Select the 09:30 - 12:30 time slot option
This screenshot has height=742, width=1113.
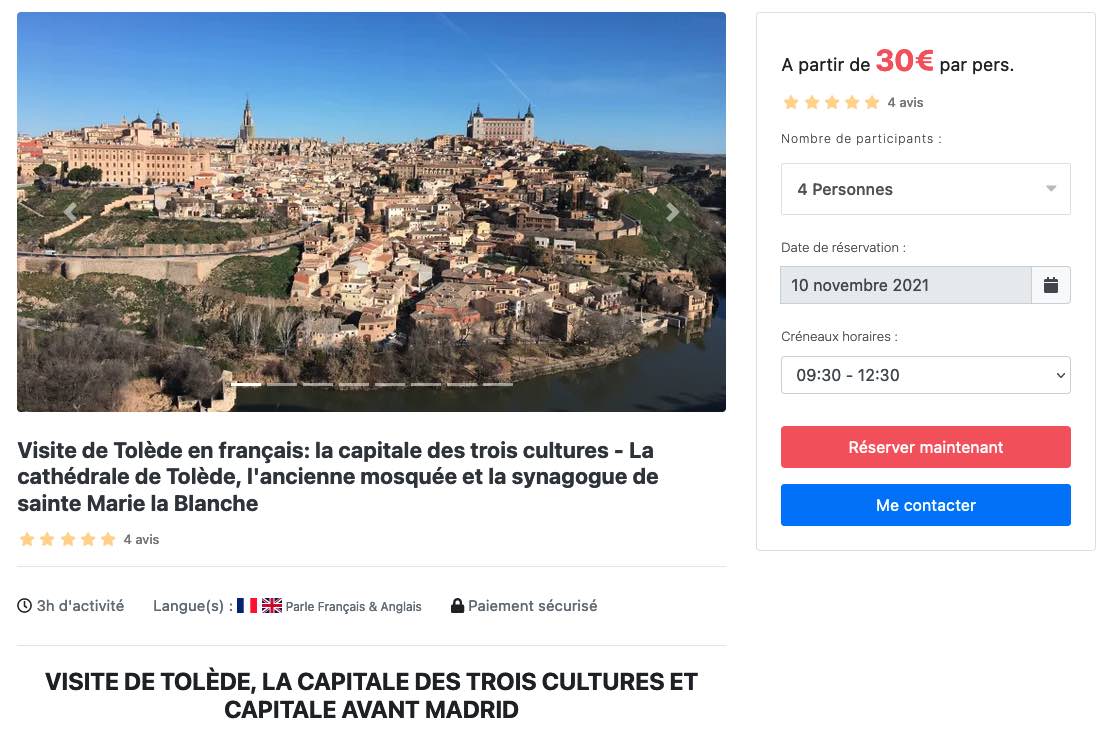point(925,375)
